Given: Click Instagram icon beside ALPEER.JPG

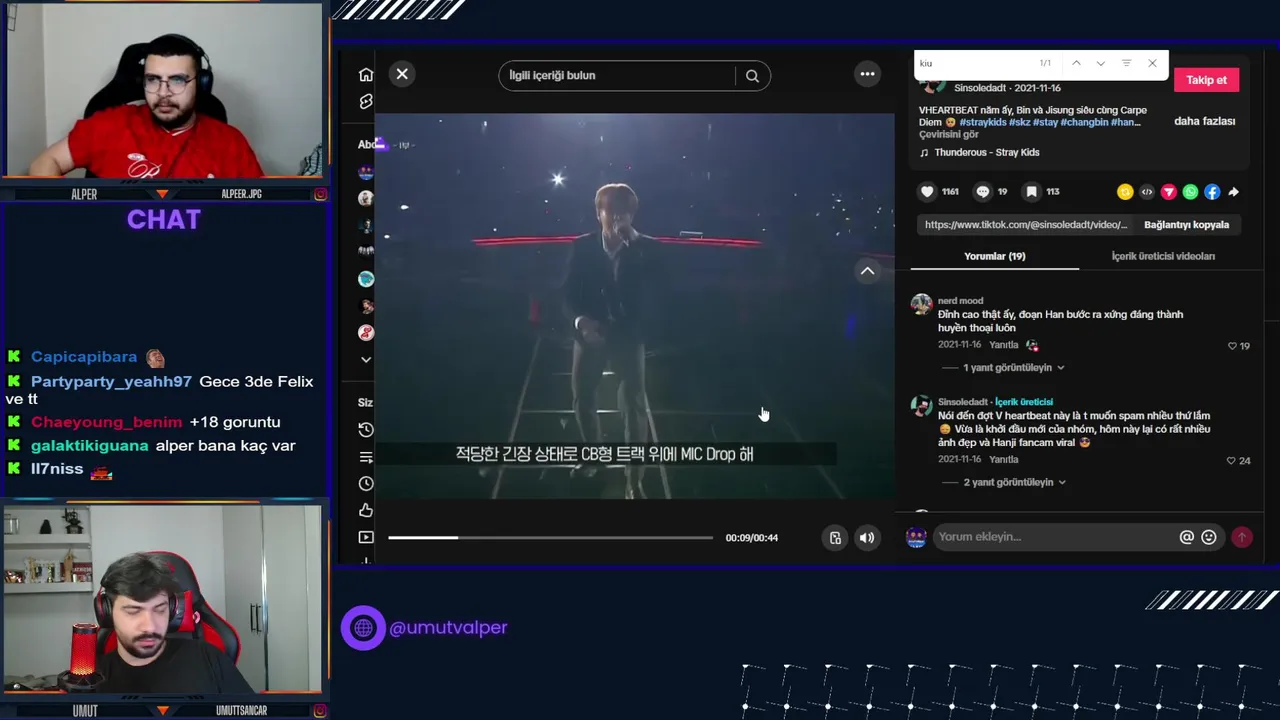Looking at the screenshot, I should [x=320, y=194].
